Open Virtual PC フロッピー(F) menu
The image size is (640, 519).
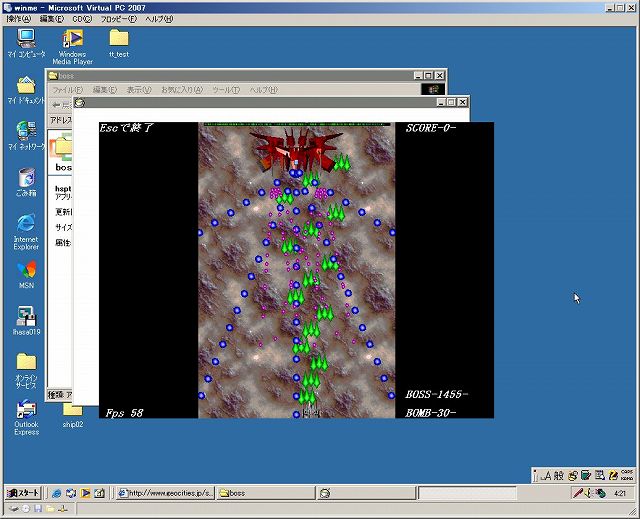[x=119, y=19]
